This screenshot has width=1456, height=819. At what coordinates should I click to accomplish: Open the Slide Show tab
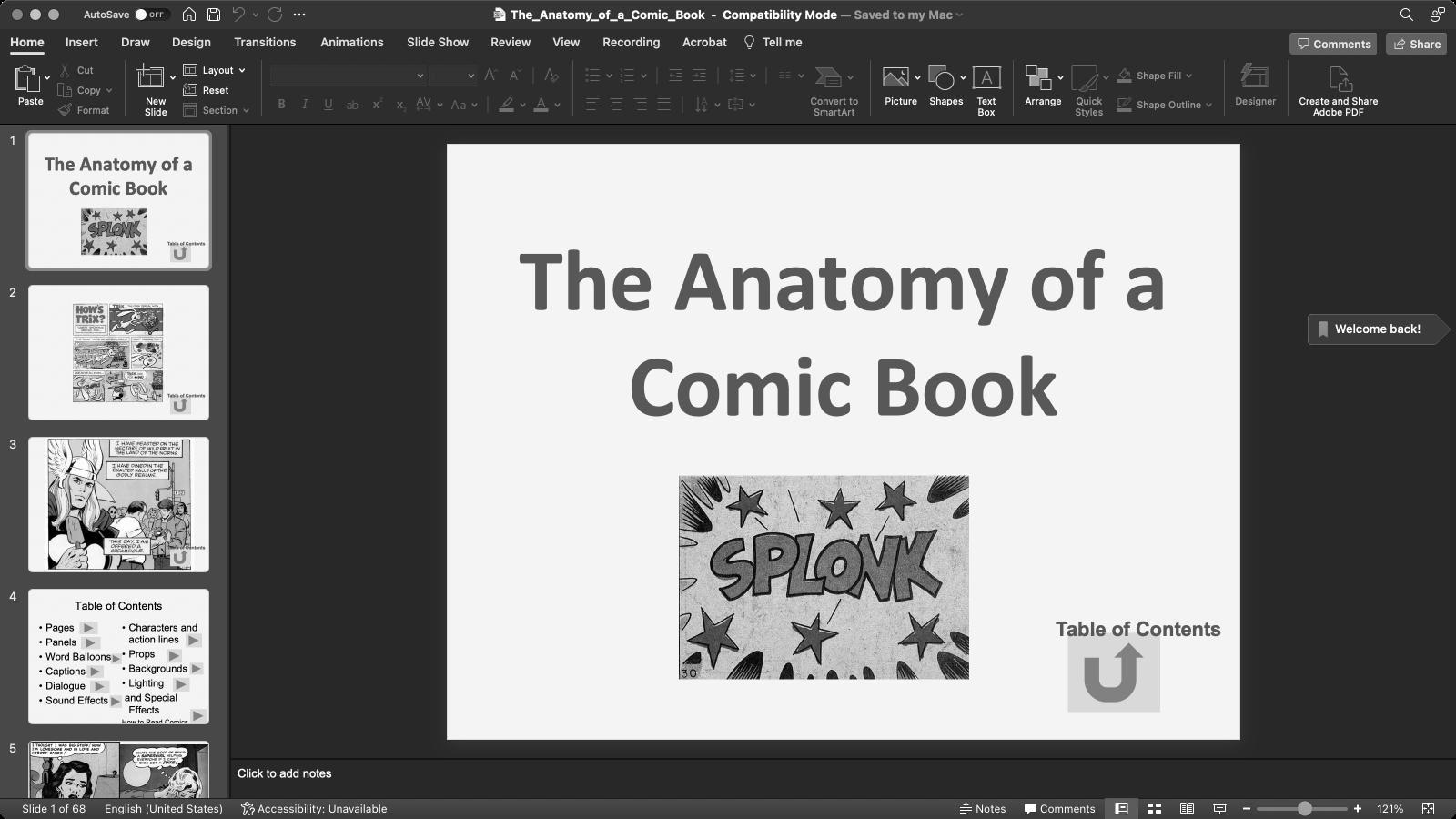pyautogui.click(x=438, y=42)
